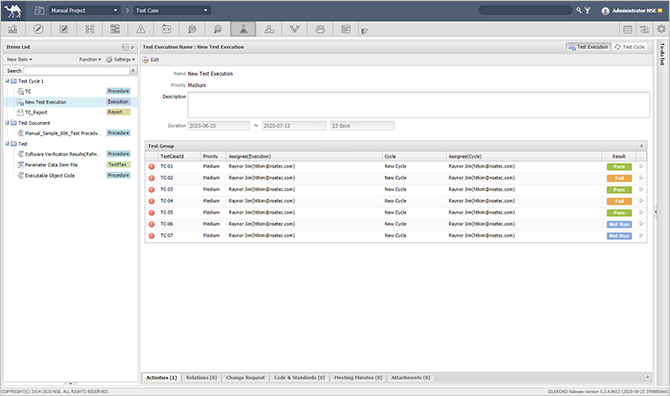Viewport: 670px width, 396px height.
Task: Open the Relations (0) tab
Action: pos(201,378)
